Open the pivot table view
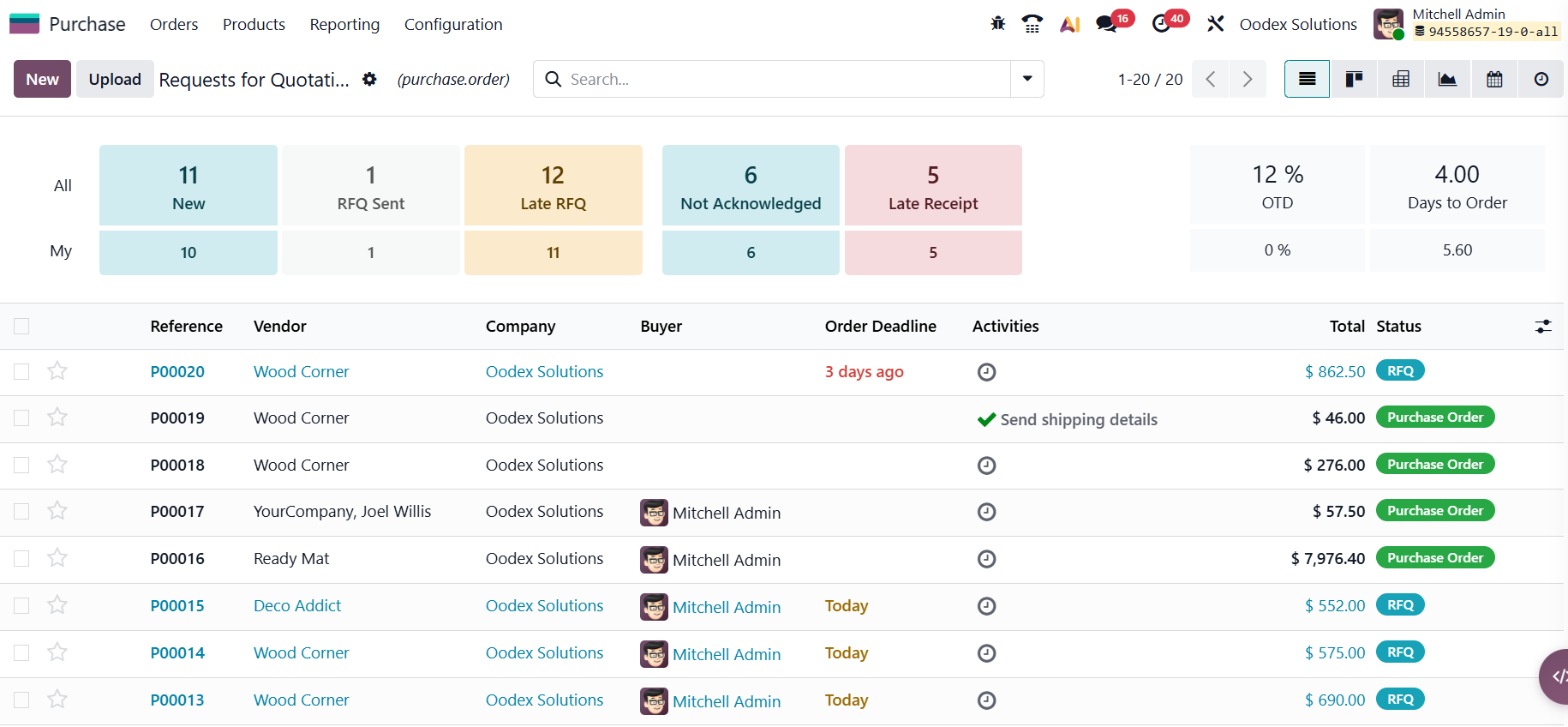 (x=1401, y=80)
